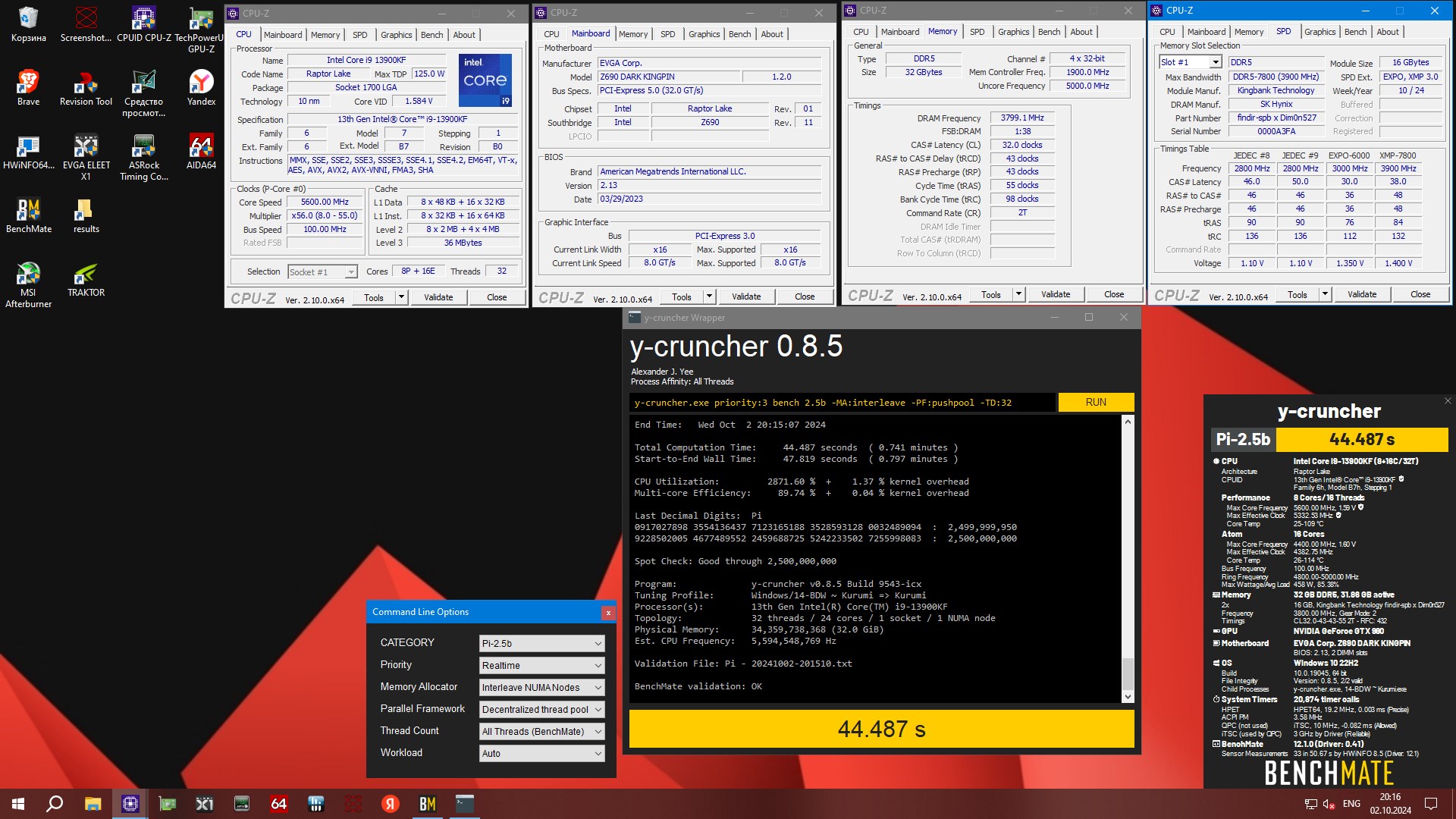Expand Parallel Framework thread pool dropdown
Screen dimensions: 1456x819
[598, 710]
